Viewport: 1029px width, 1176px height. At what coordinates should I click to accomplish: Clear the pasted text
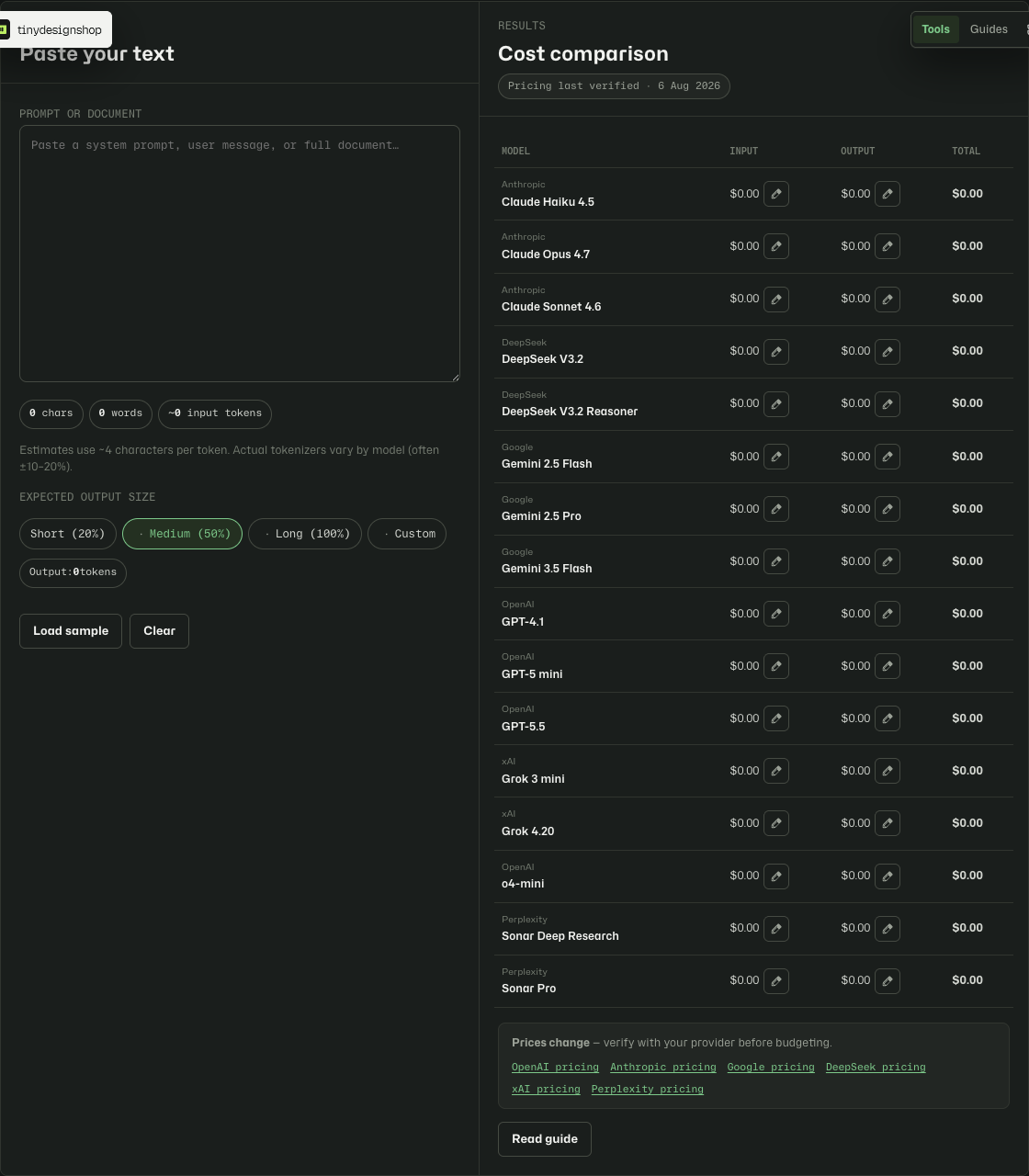(159, 631)
